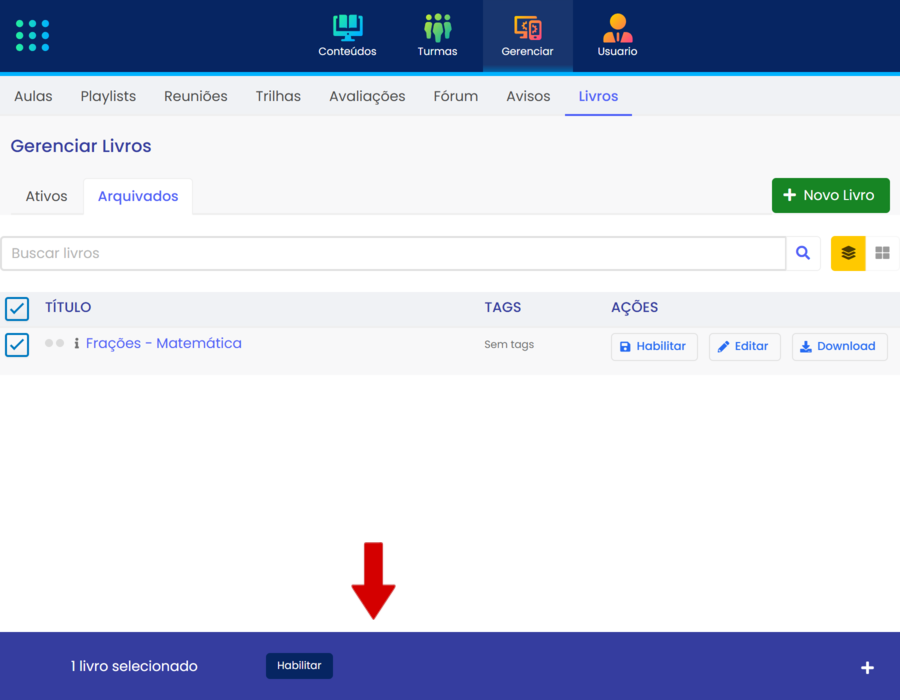Screen dimensions: 900x700
Task: Switch to stacked list view
Action: [x=848, y=254]
